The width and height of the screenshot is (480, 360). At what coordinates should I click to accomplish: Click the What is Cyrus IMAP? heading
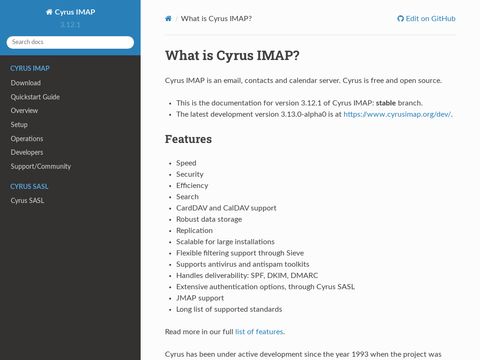pos(232,56)
